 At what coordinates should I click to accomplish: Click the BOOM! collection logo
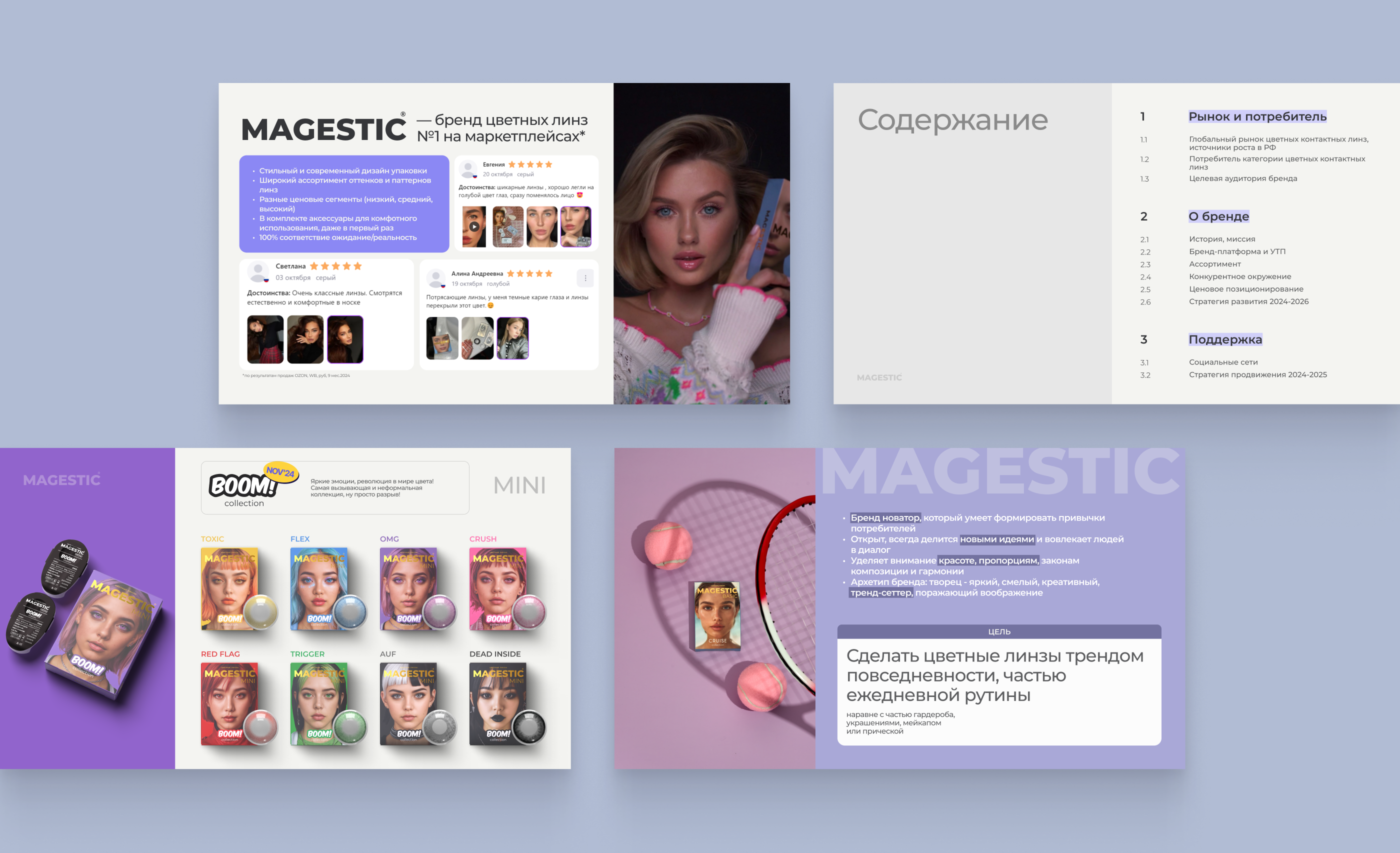[243, 487]
